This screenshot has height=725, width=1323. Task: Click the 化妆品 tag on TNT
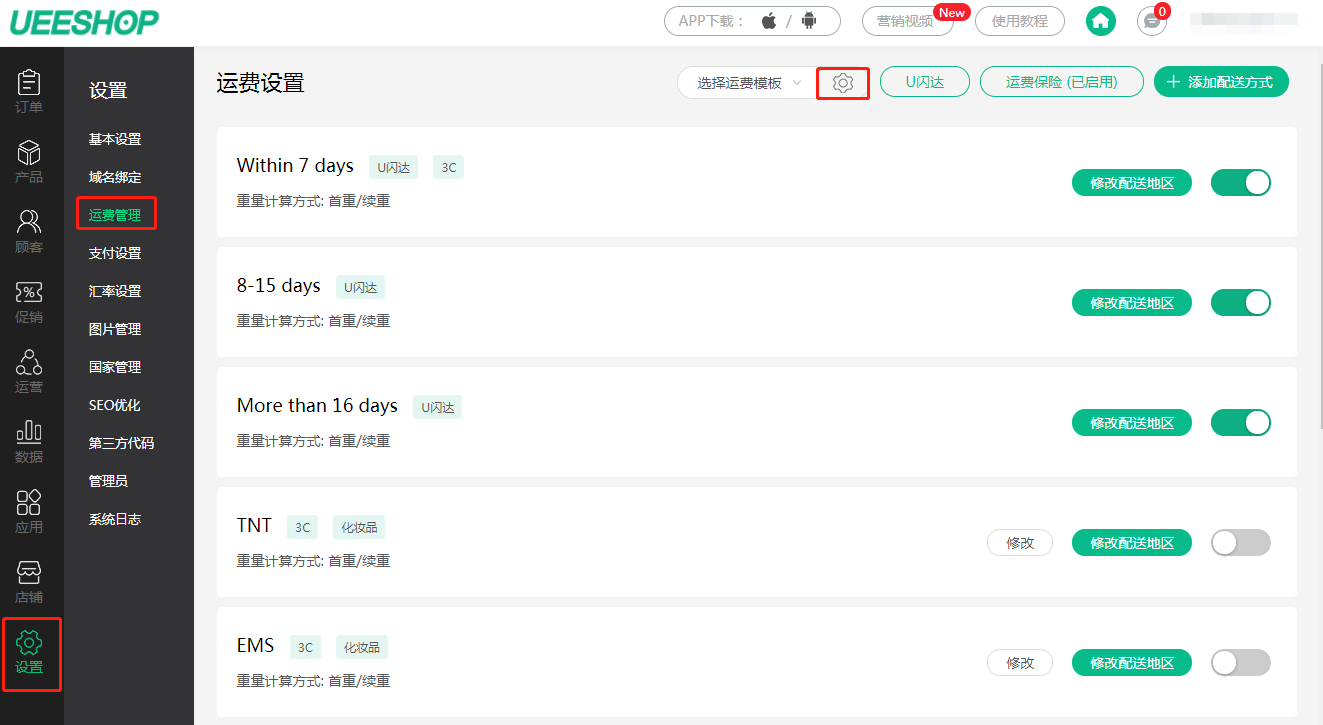click(x=359, y=527)
